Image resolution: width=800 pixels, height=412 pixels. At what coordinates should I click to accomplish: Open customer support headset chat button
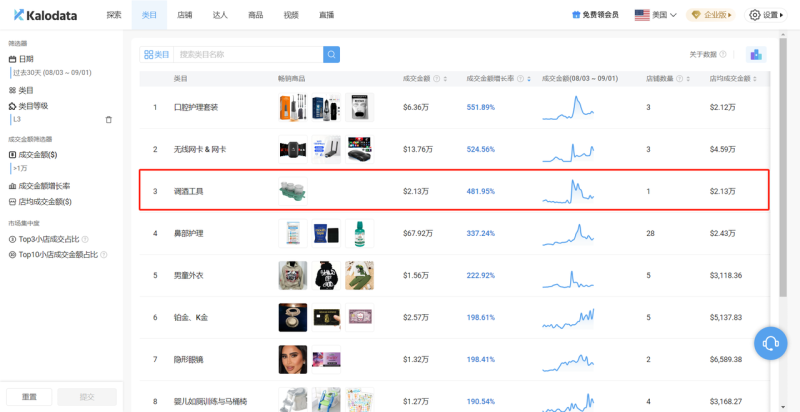770,343
